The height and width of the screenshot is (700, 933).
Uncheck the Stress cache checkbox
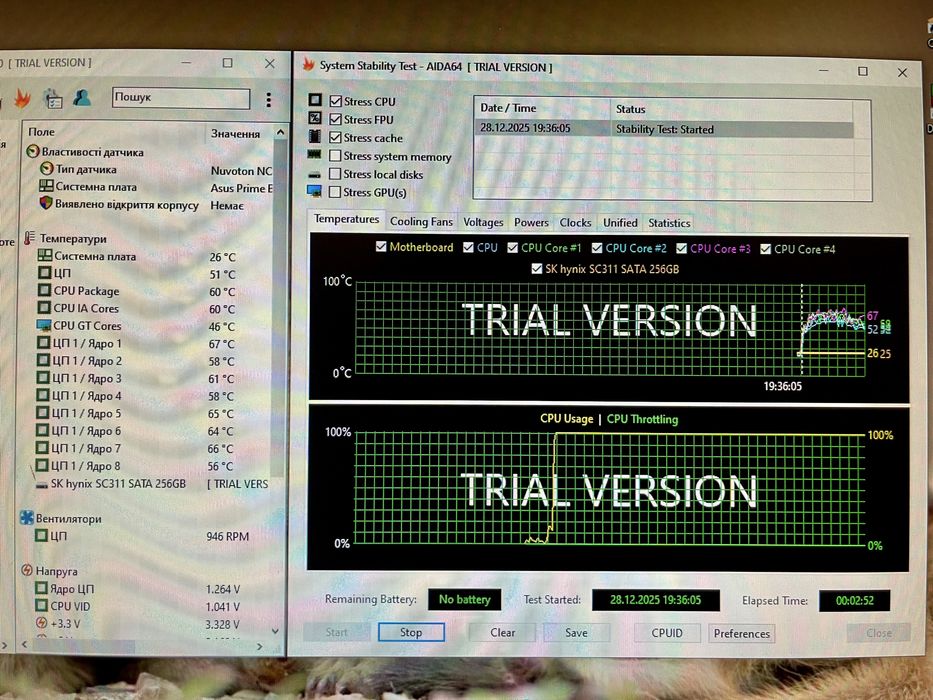click(x=336, y=138)
